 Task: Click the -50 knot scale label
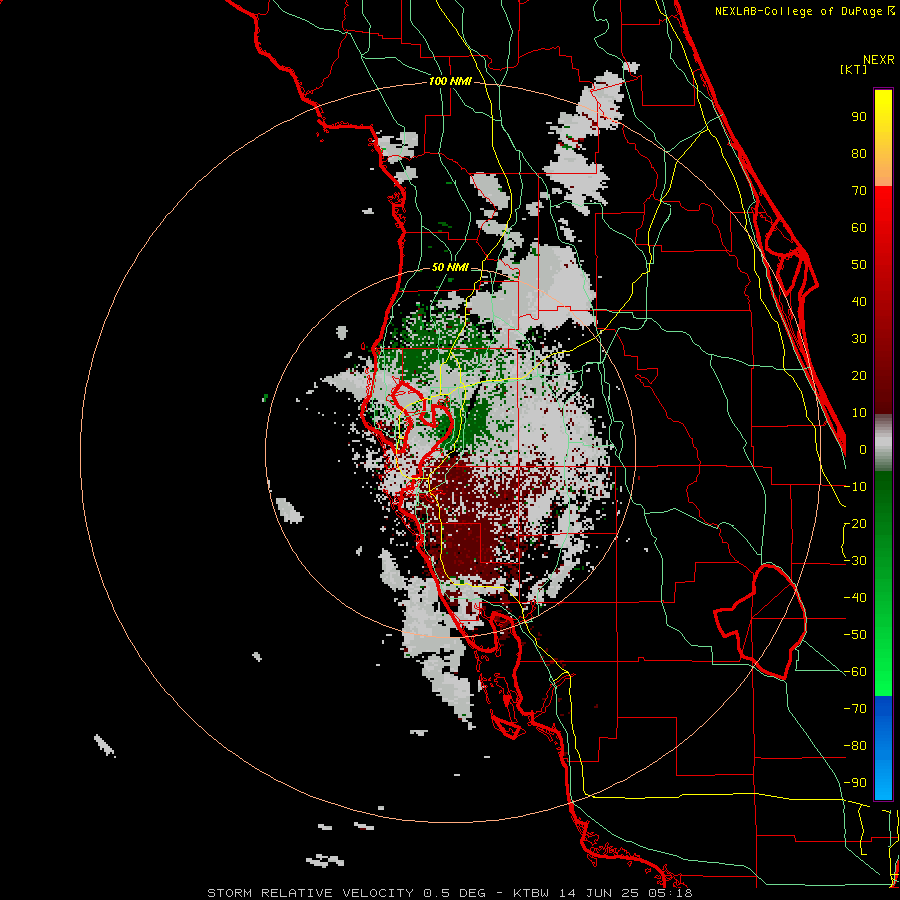pos(856,635)
